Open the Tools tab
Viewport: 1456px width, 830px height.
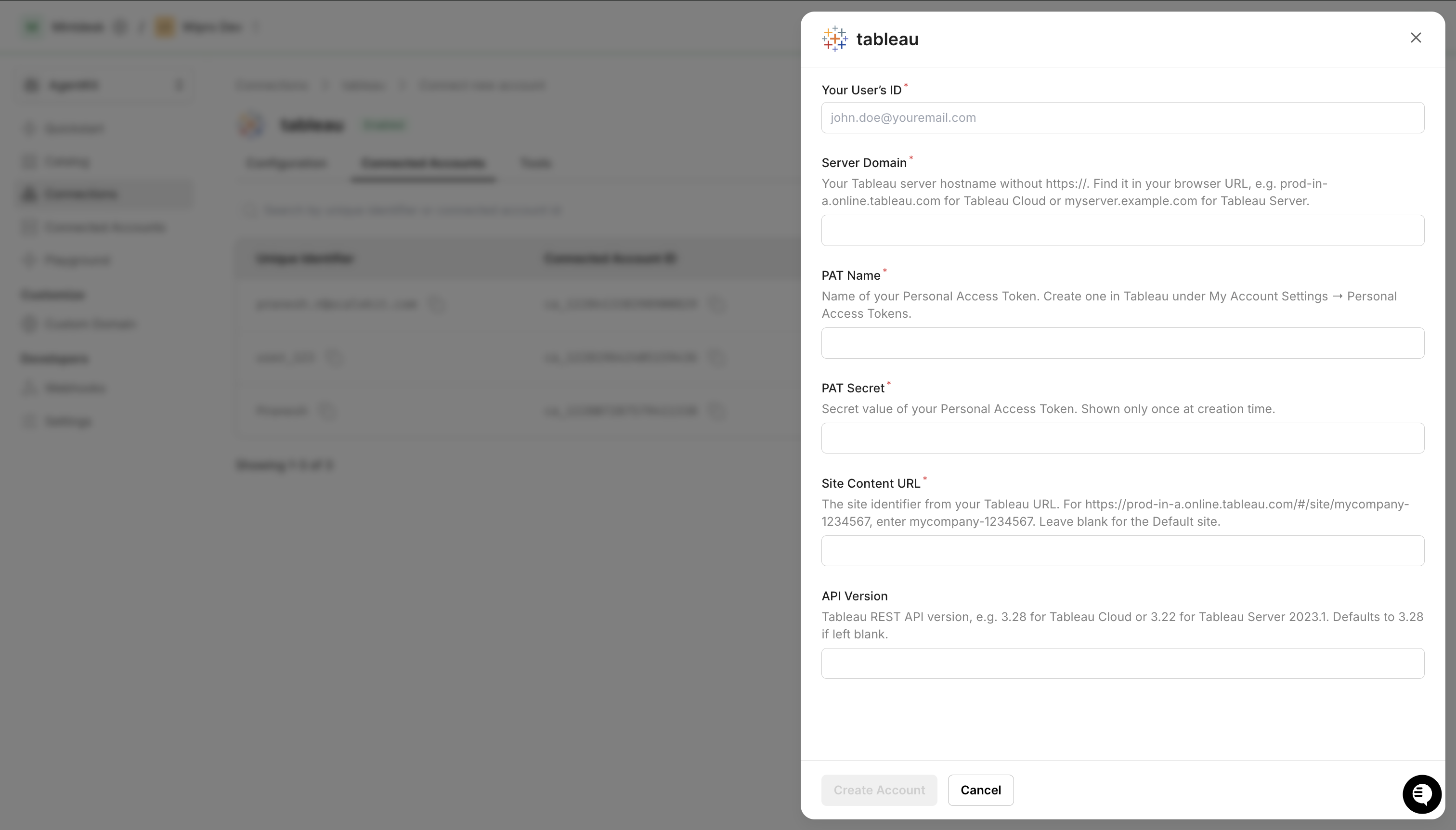[x=535, y=164]
